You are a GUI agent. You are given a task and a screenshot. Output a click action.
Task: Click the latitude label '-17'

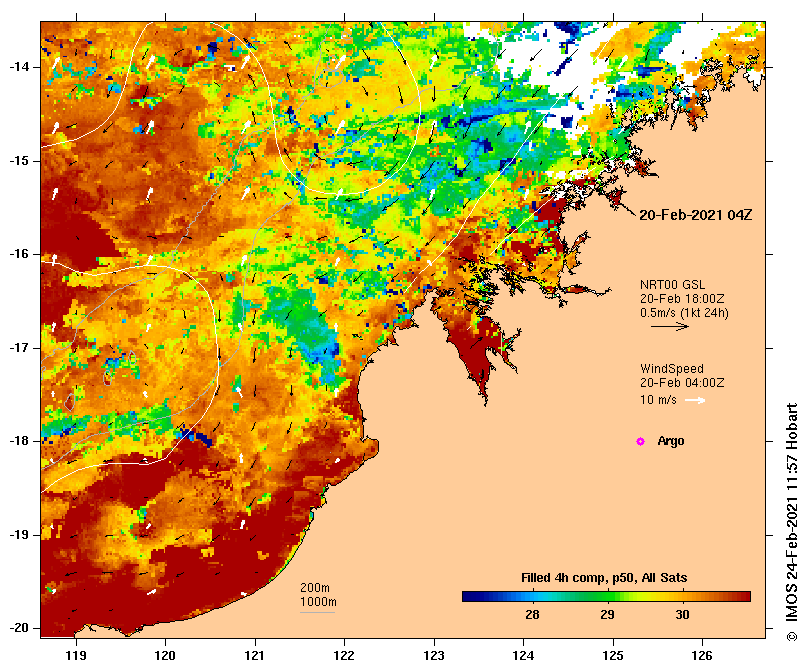[19, 348]
